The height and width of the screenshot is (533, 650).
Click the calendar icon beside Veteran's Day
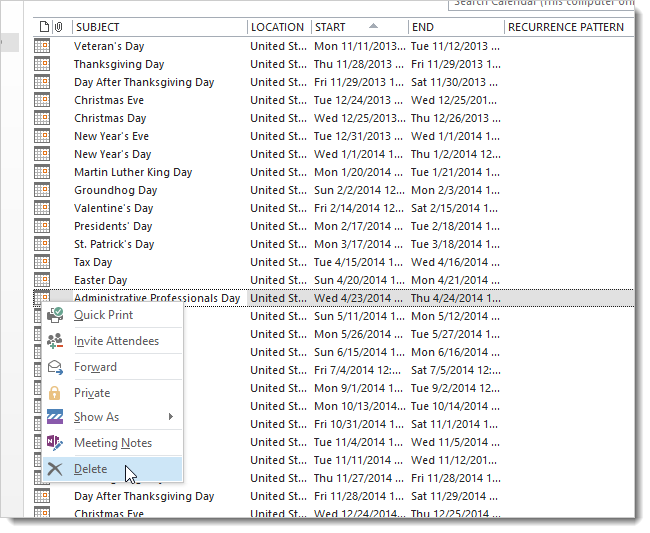pyautogui.click(x=42, y=46)
